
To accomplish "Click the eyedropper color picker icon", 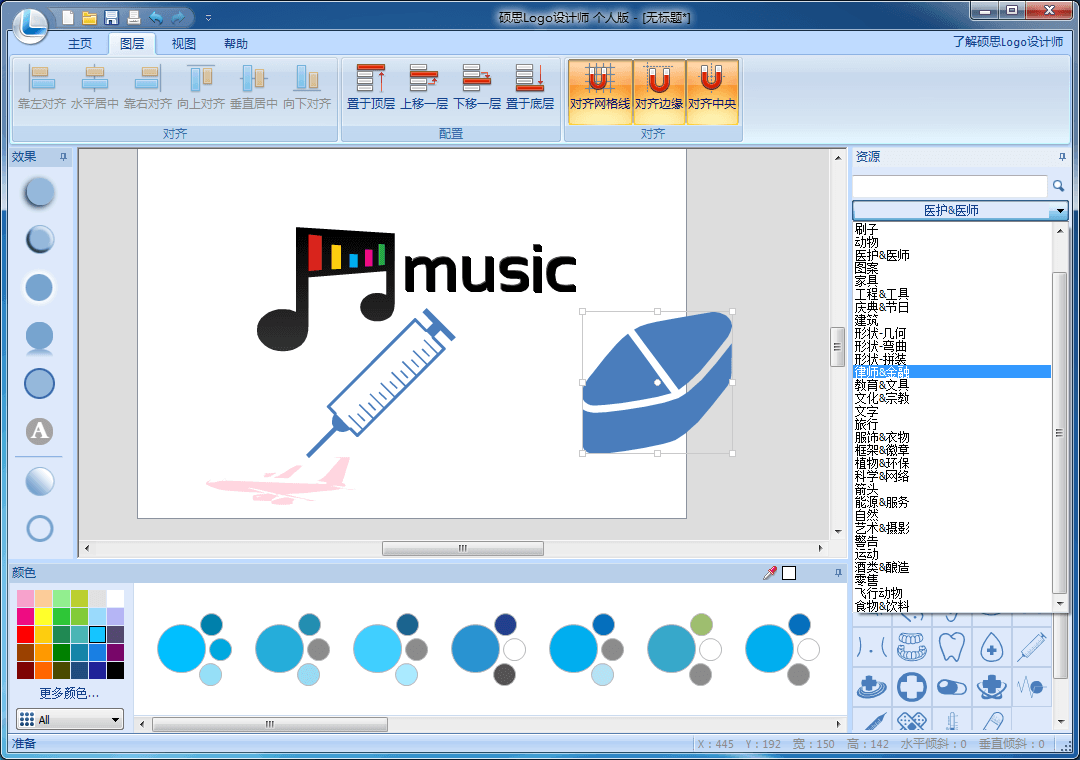I will [x=770, y=573].
